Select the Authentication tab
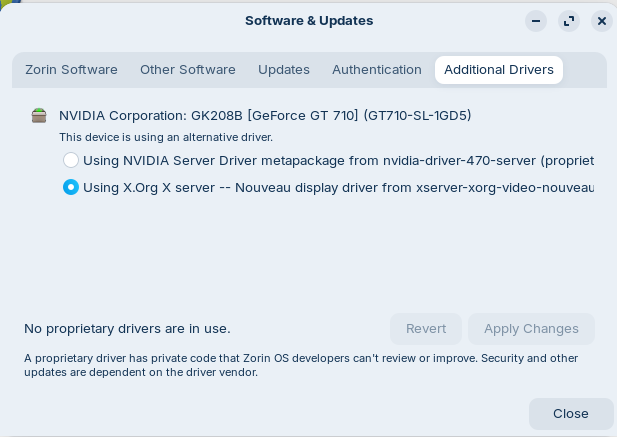The width and height of the screenshot is (617, 437). [x=377, y=70]
